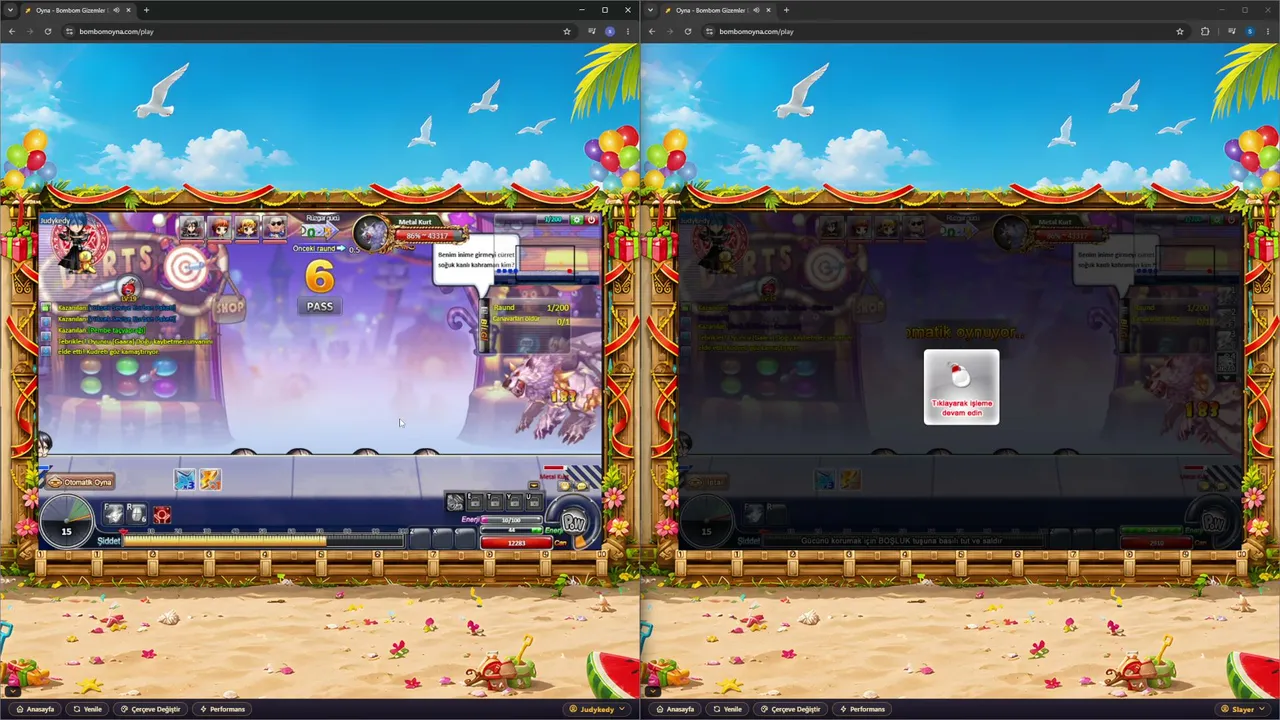Click the E locked item slot in left game
Image resolution: width=1280 pixels, height=720 pixels.
(x=475, y=501)
